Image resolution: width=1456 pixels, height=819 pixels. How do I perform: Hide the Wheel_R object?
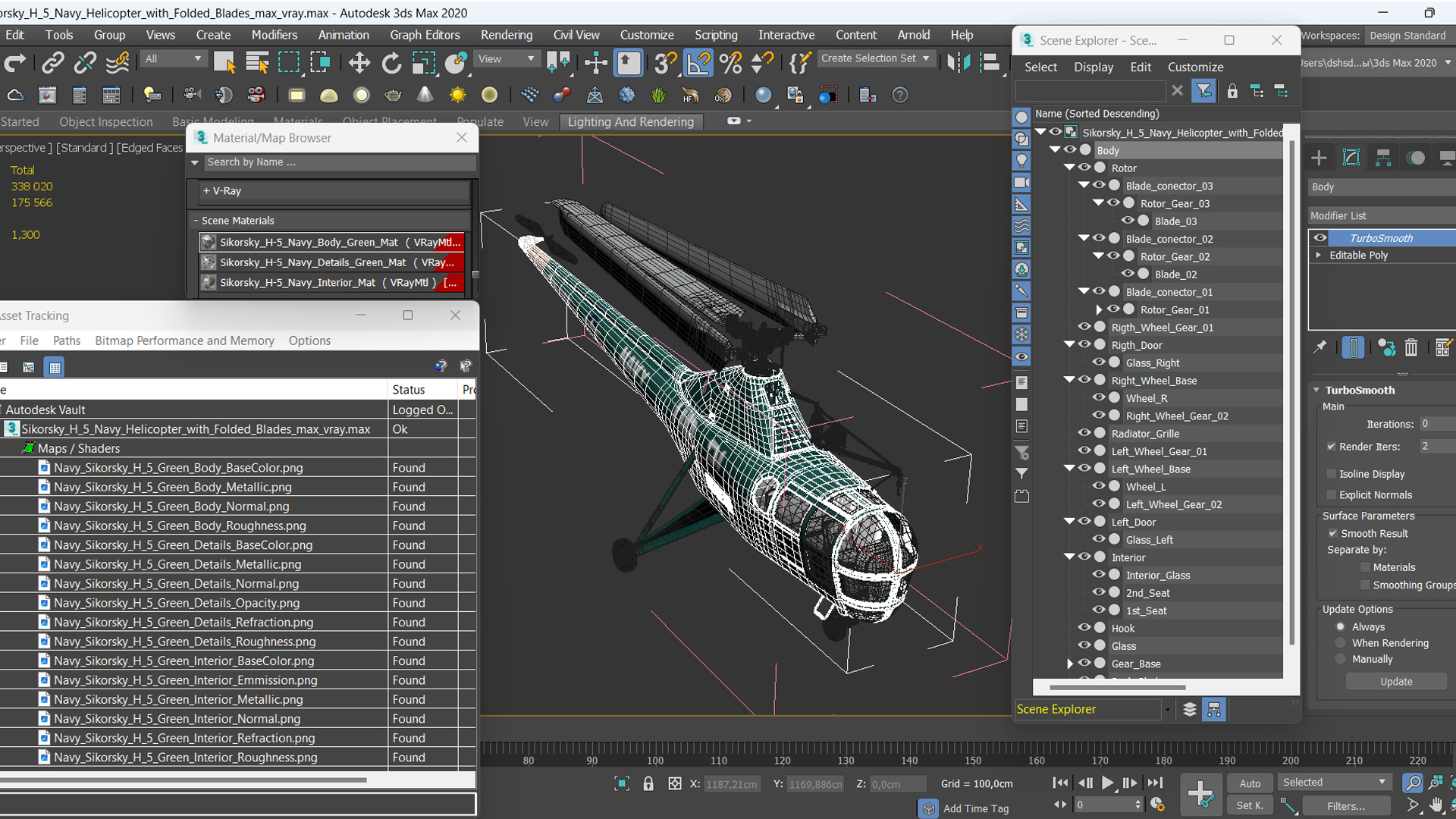coord(1099,397)
